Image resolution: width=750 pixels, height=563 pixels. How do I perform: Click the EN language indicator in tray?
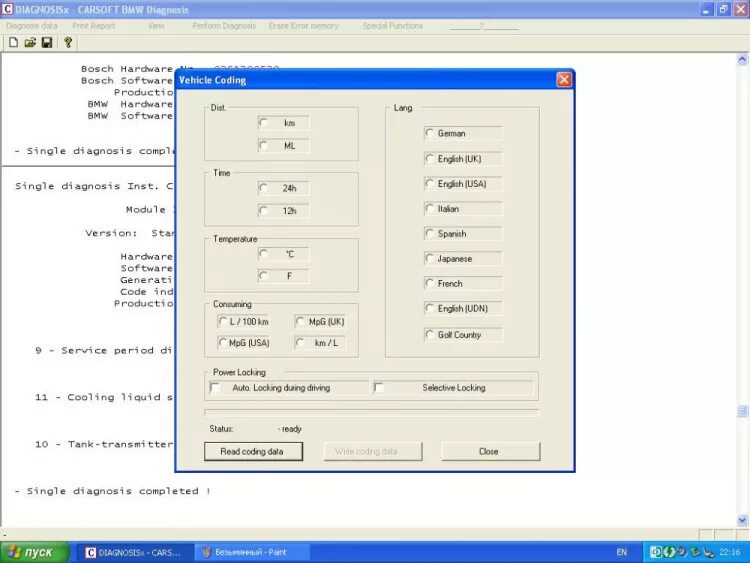pos(621,552)
